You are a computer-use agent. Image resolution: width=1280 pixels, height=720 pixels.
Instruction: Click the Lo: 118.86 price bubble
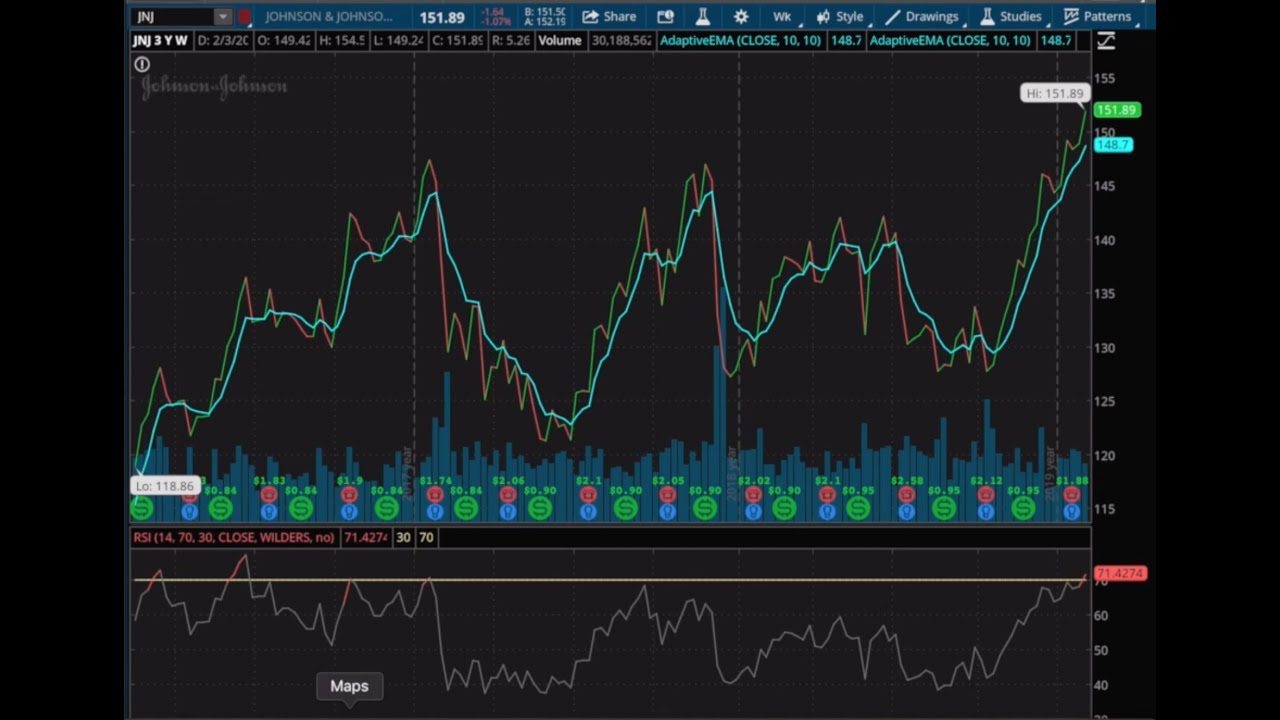coord(165,486)
